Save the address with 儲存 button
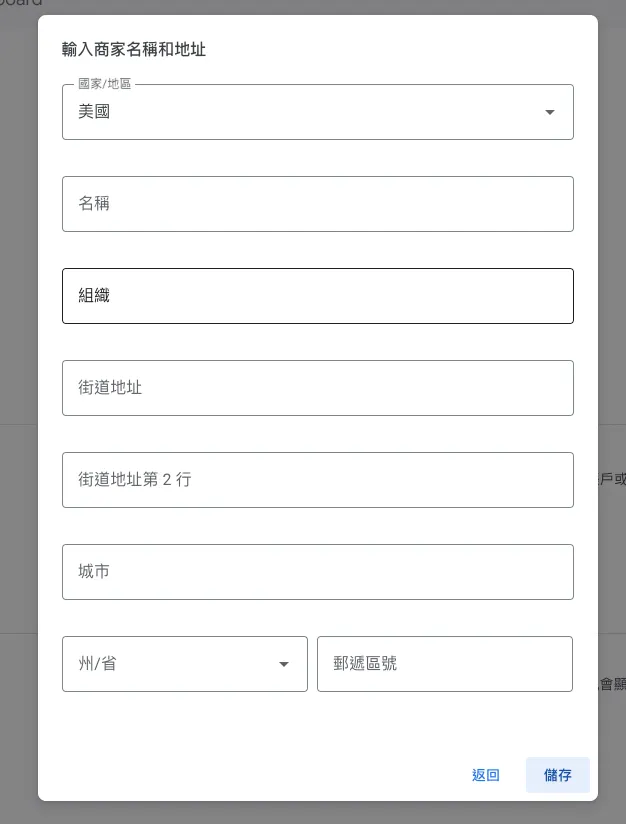Screen dimensions: 626x824 coord(557,775)
